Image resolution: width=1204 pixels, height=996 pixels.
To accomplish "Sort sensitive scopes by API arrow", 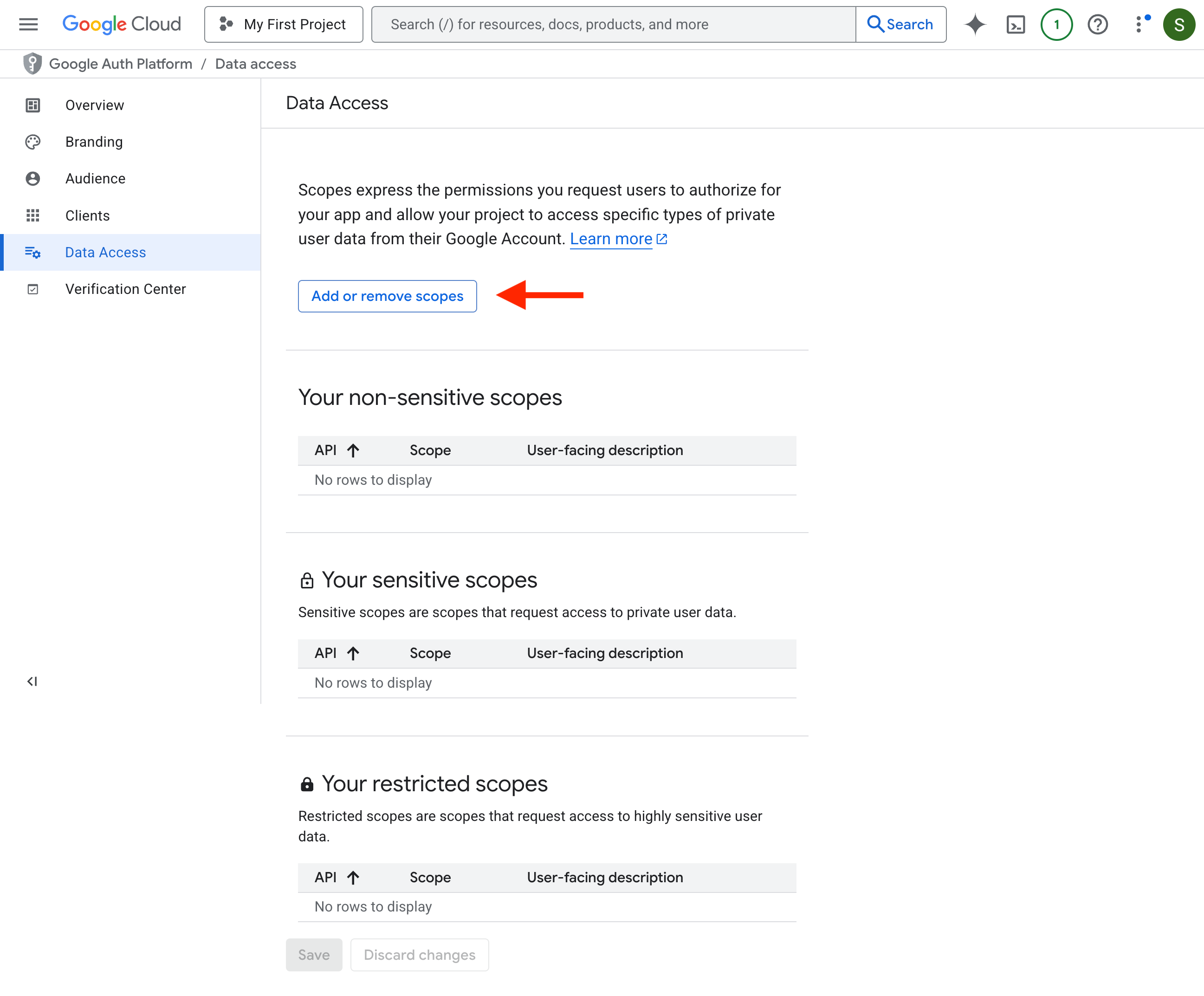I will [353, 653].
